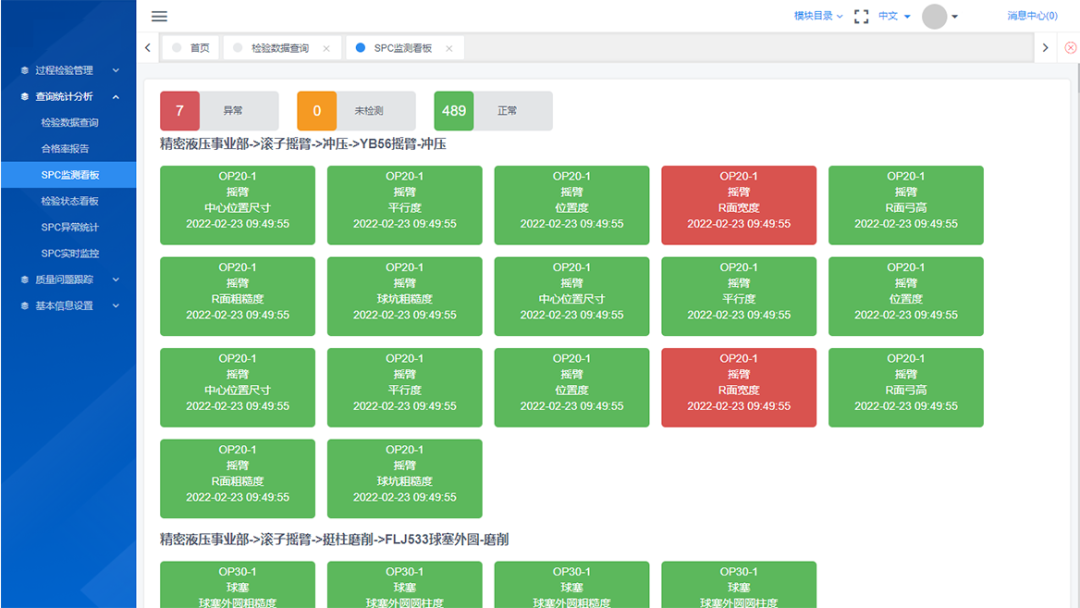Image resolution: width=1080 pixels, height=608 pixels.
Task: Open the 模块目录 dropdown
Action: click(x=818, y=16)
